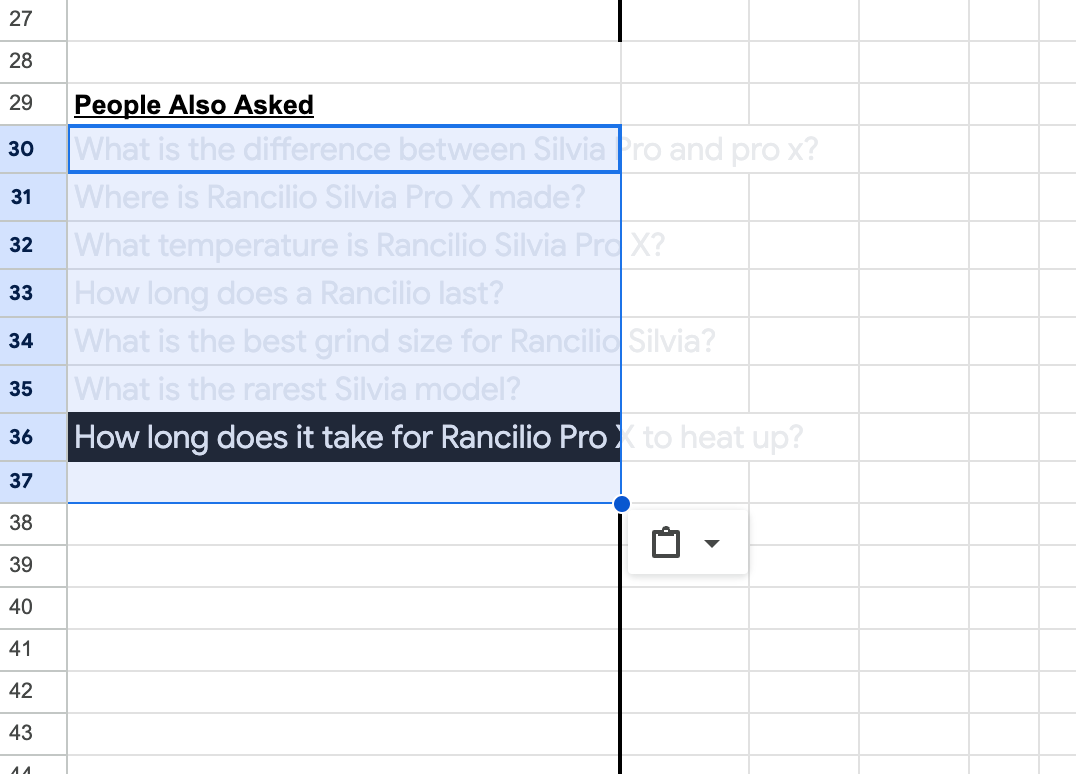Viewport: 1076px width, 774px height.
Task: Click the empty cell in row 37
Action: click(344, 482)
